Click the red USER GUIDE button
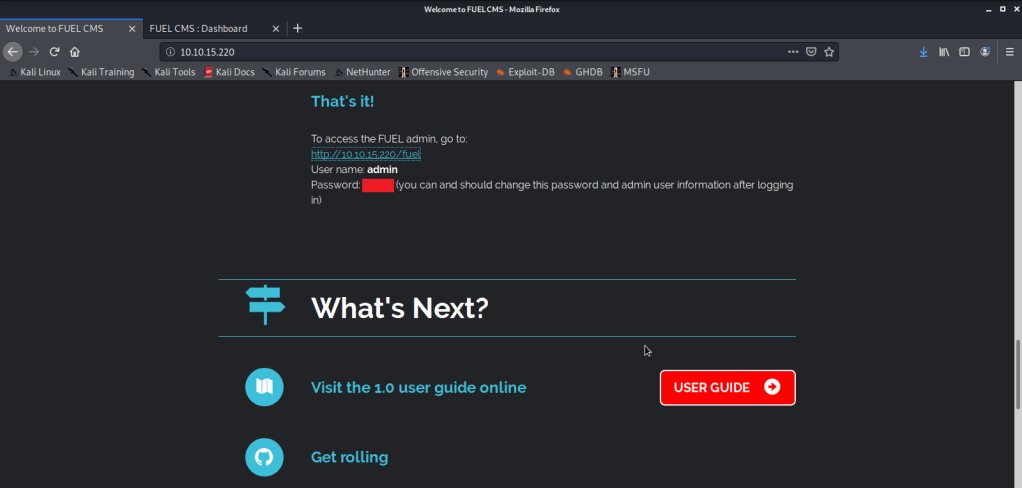 [727, 388]
